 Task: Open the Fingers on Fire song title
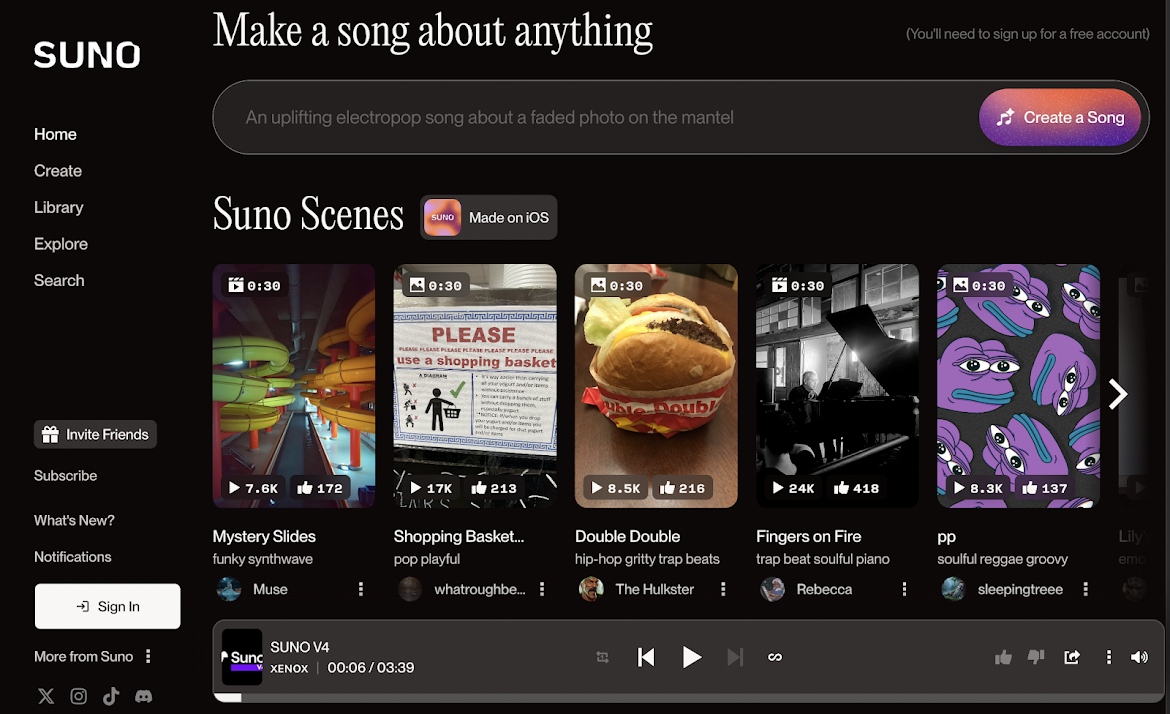point(809,536)
